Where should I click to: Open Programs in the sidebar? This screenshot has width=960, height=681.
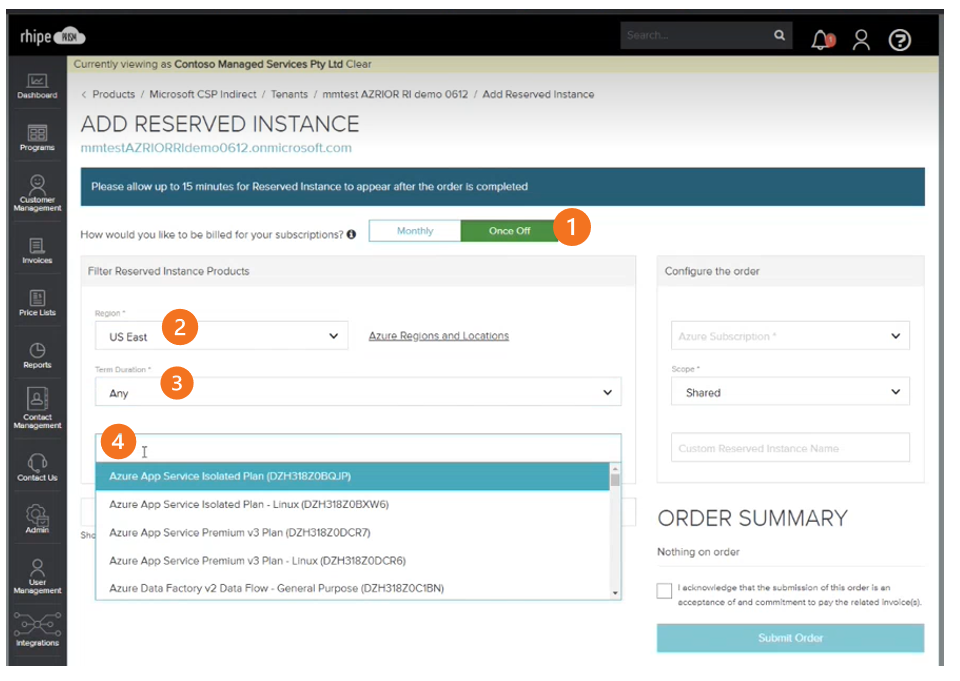click(x=37, y=138)
